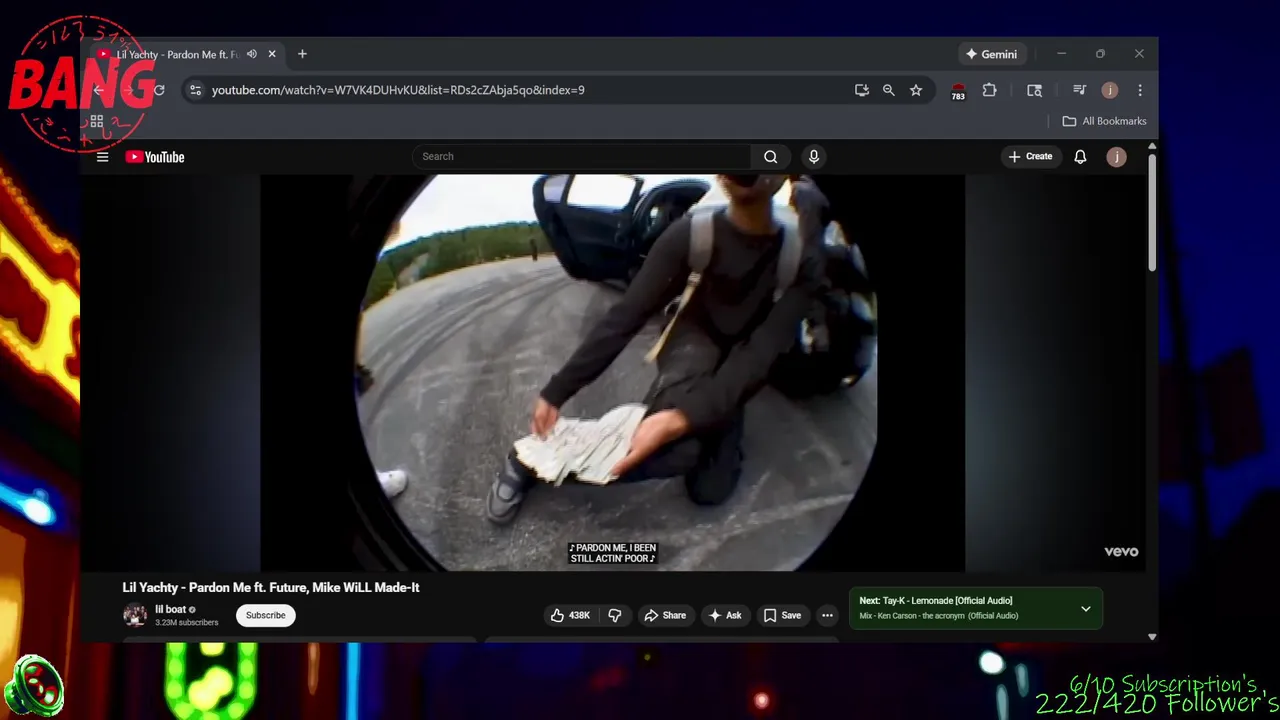Reload the page
Screen dimensions: 1280x720
(159, 90)
